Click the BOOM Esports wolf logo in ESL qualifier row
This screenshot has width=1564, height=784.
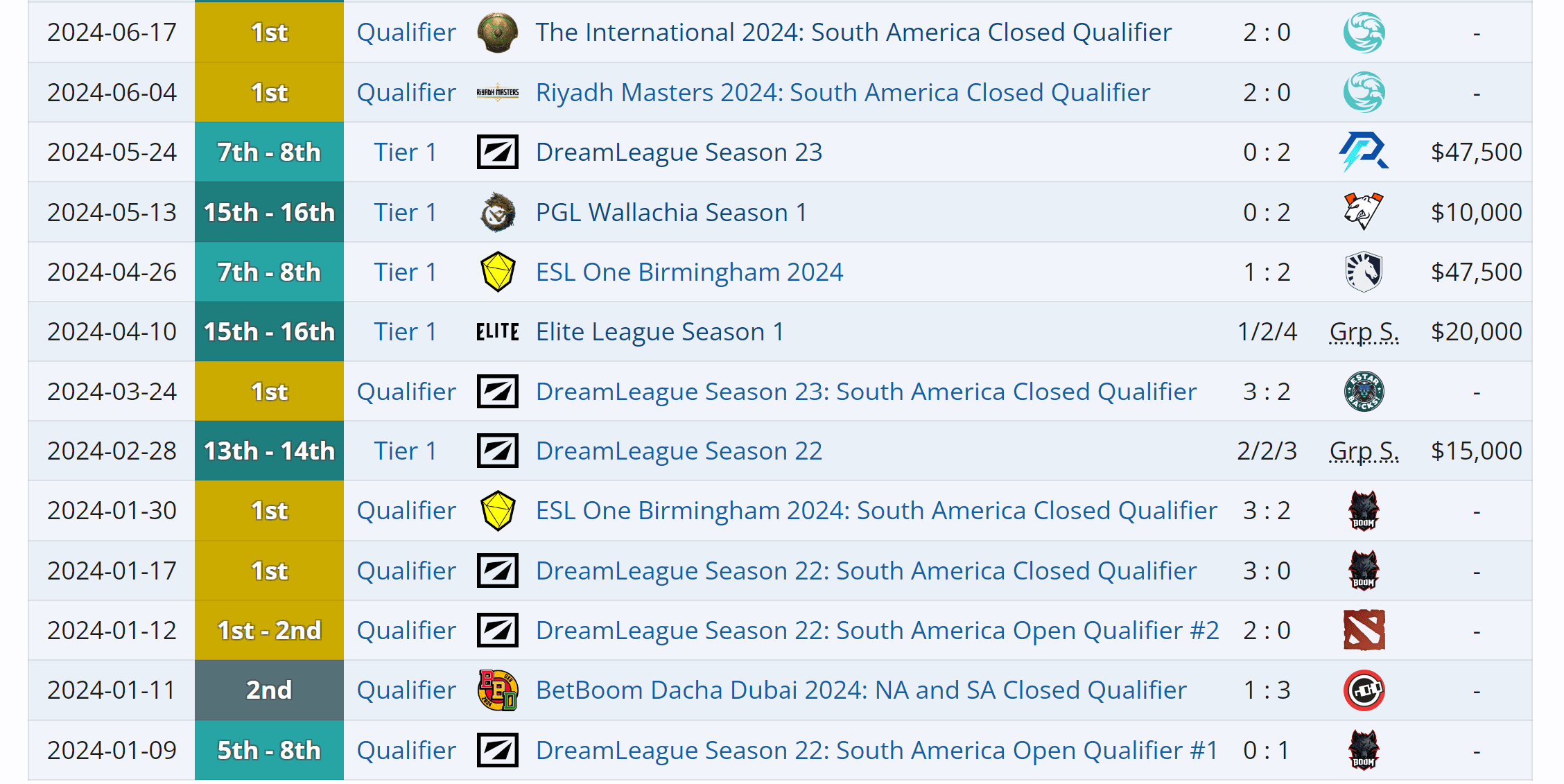click(x=1363, y=510)
